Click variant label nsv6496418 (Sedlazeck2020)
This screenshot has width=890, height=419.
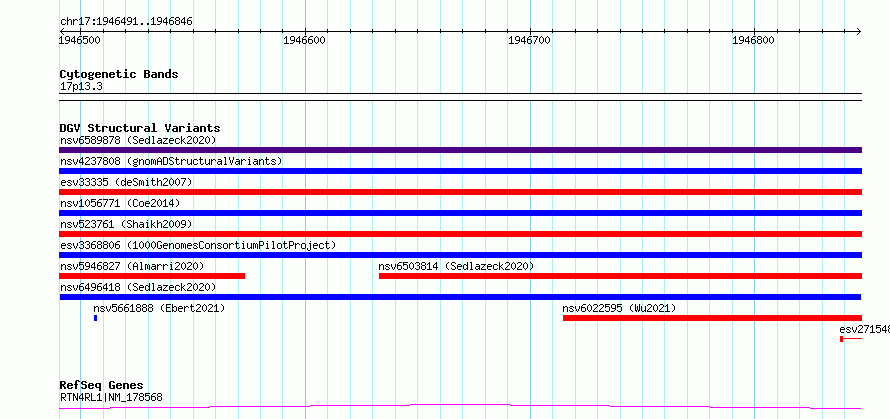point(138,287)
